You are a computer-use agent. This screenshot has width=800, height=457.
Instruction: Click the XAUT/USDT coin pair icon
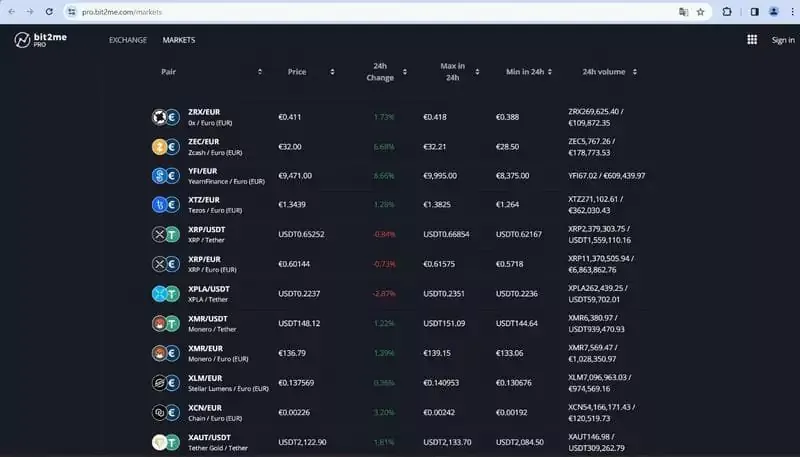[166, 442]
